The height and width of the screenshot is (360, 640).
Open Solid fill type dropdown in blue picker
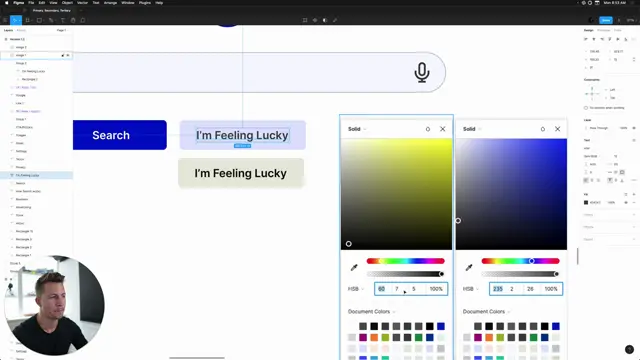coord(472,129)
